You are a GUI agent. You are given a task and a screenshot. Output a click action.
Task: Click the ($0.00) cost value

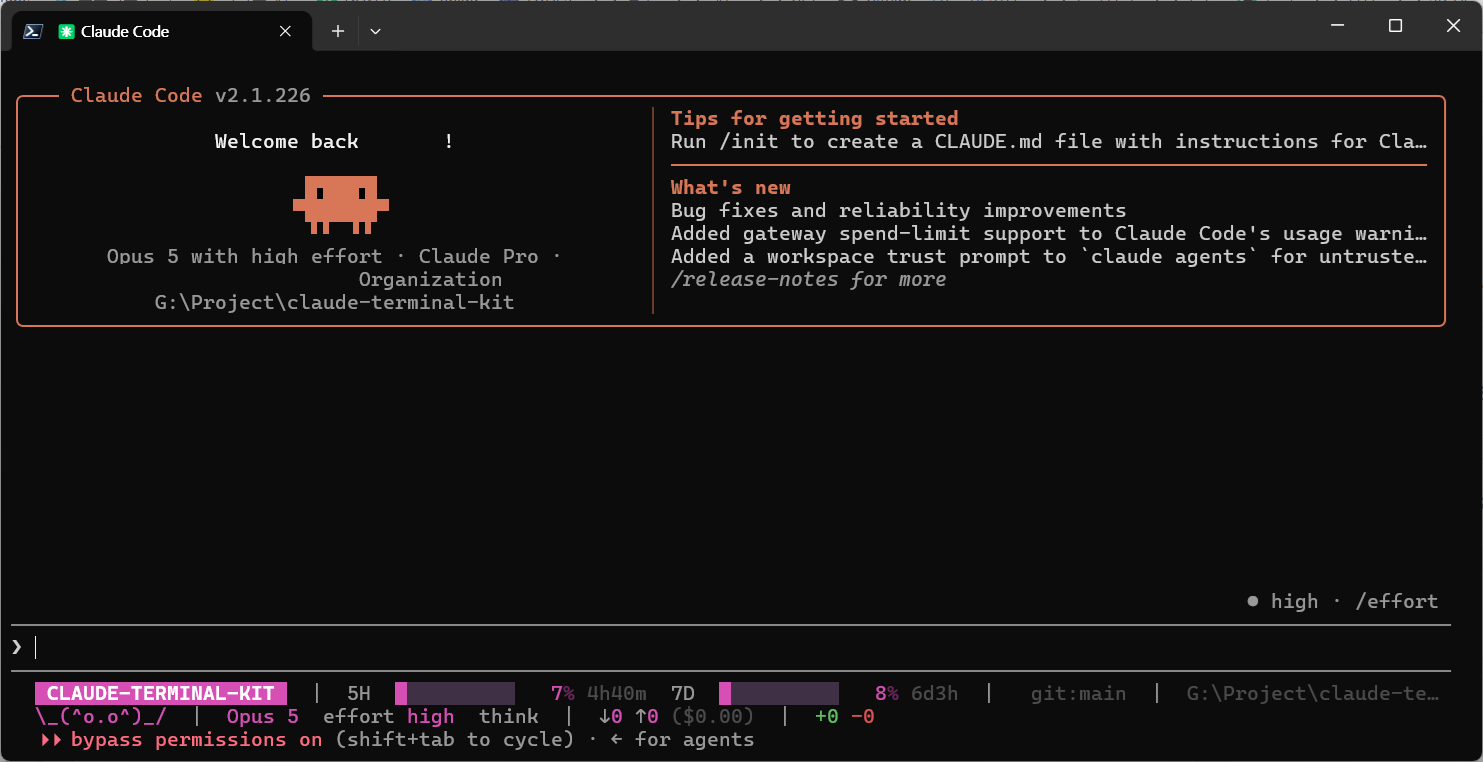[x=713, y=716]
